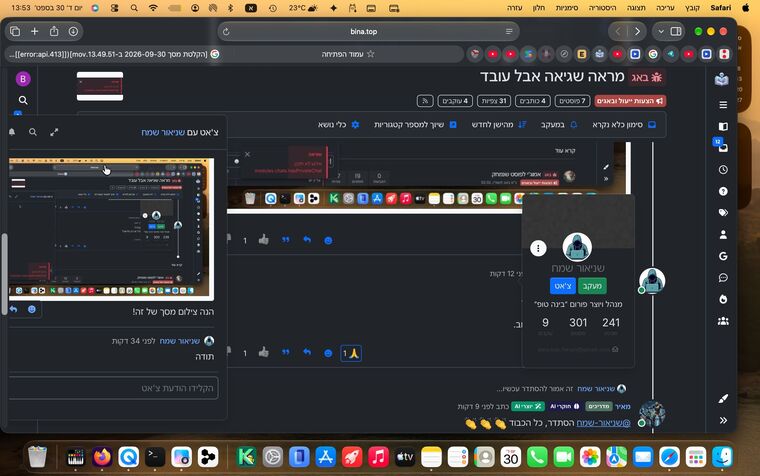The image size is (760, 476).
Task: Click סימון כלא נקרא mark unread
Action: tap(624, 125)
